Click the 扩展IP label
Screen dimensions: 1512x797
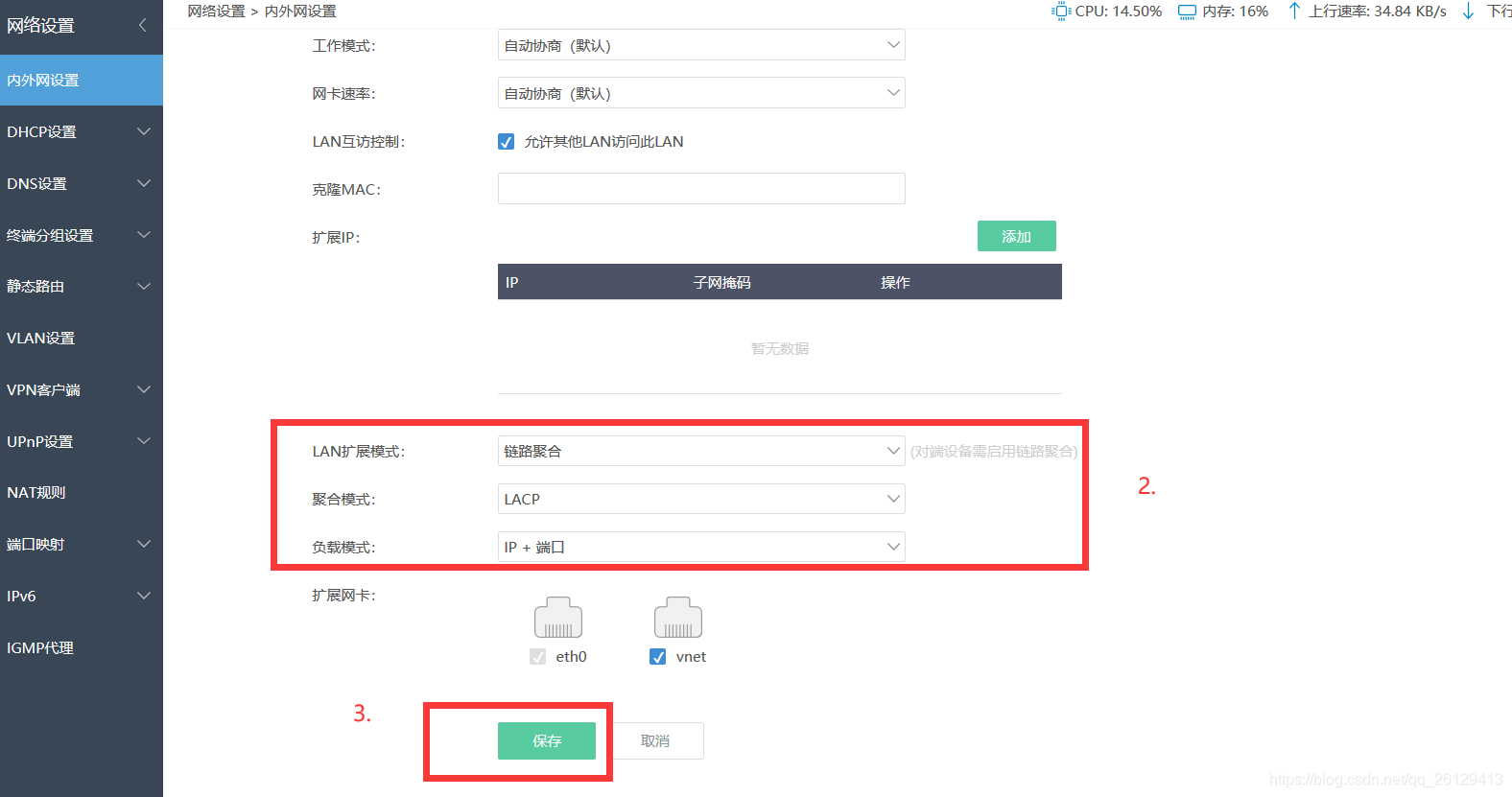(x=336, y=237)
